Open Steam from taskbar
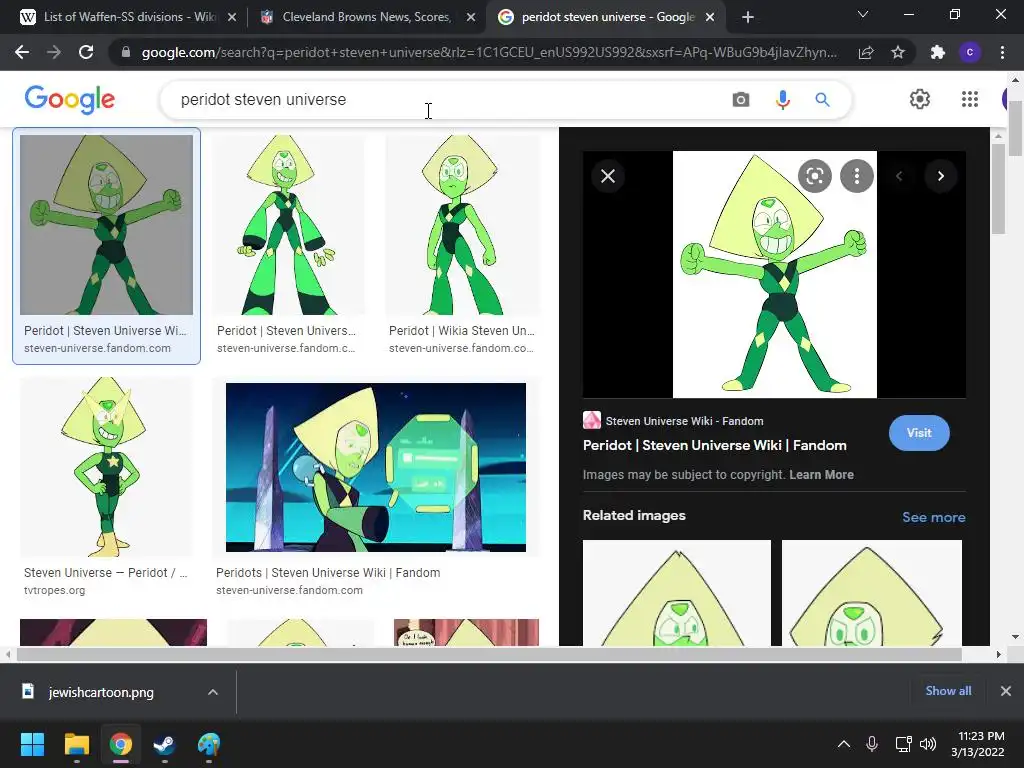1024x768 pixels. tap(164, 744)
